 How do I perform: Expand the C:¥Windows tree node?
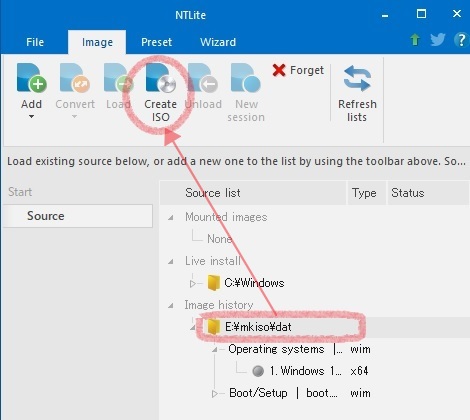pos(192,284)
